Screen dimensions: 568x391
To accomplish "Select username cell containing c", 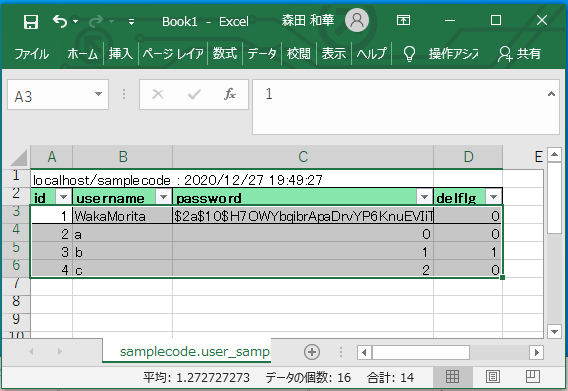I will pyautogui.click(x=122, y=270).
